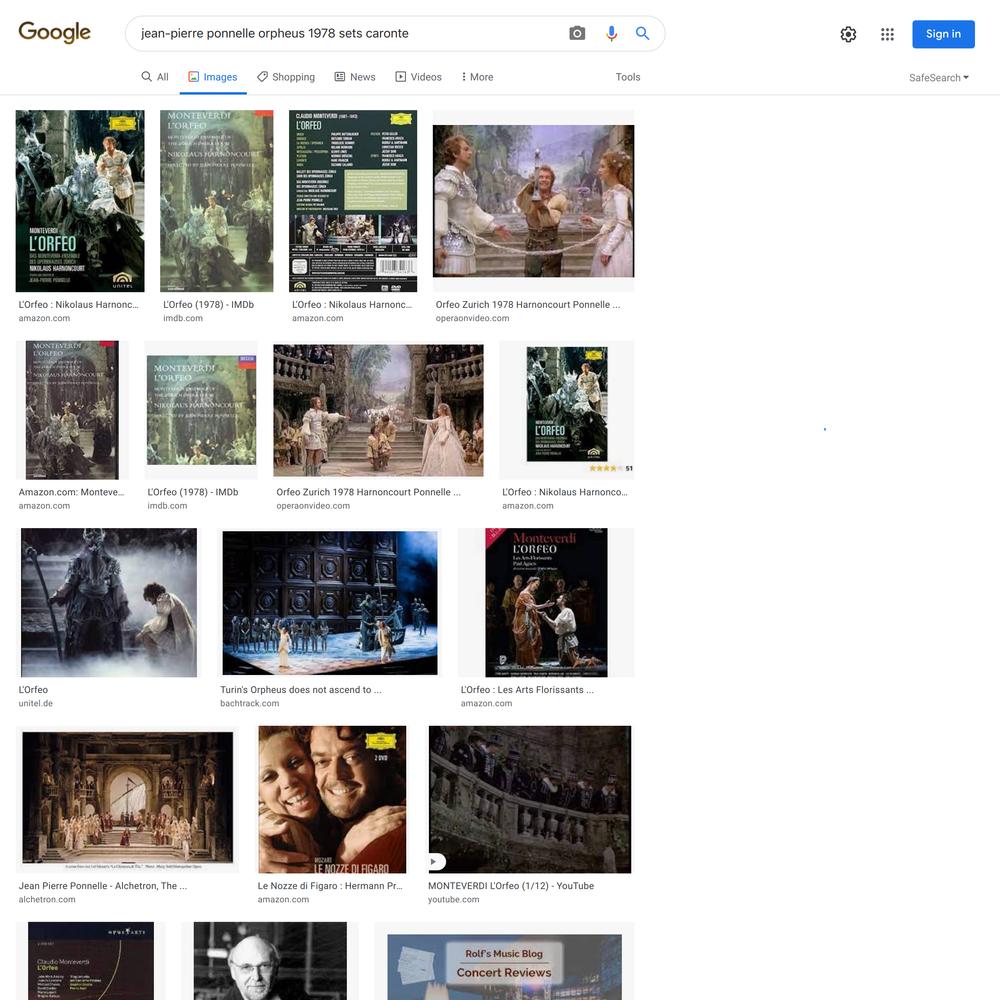This screenshot has width=1000, height=1000.
Task: Open the Alchetron theatre stage thumbnail
Action: coord(128,798)
